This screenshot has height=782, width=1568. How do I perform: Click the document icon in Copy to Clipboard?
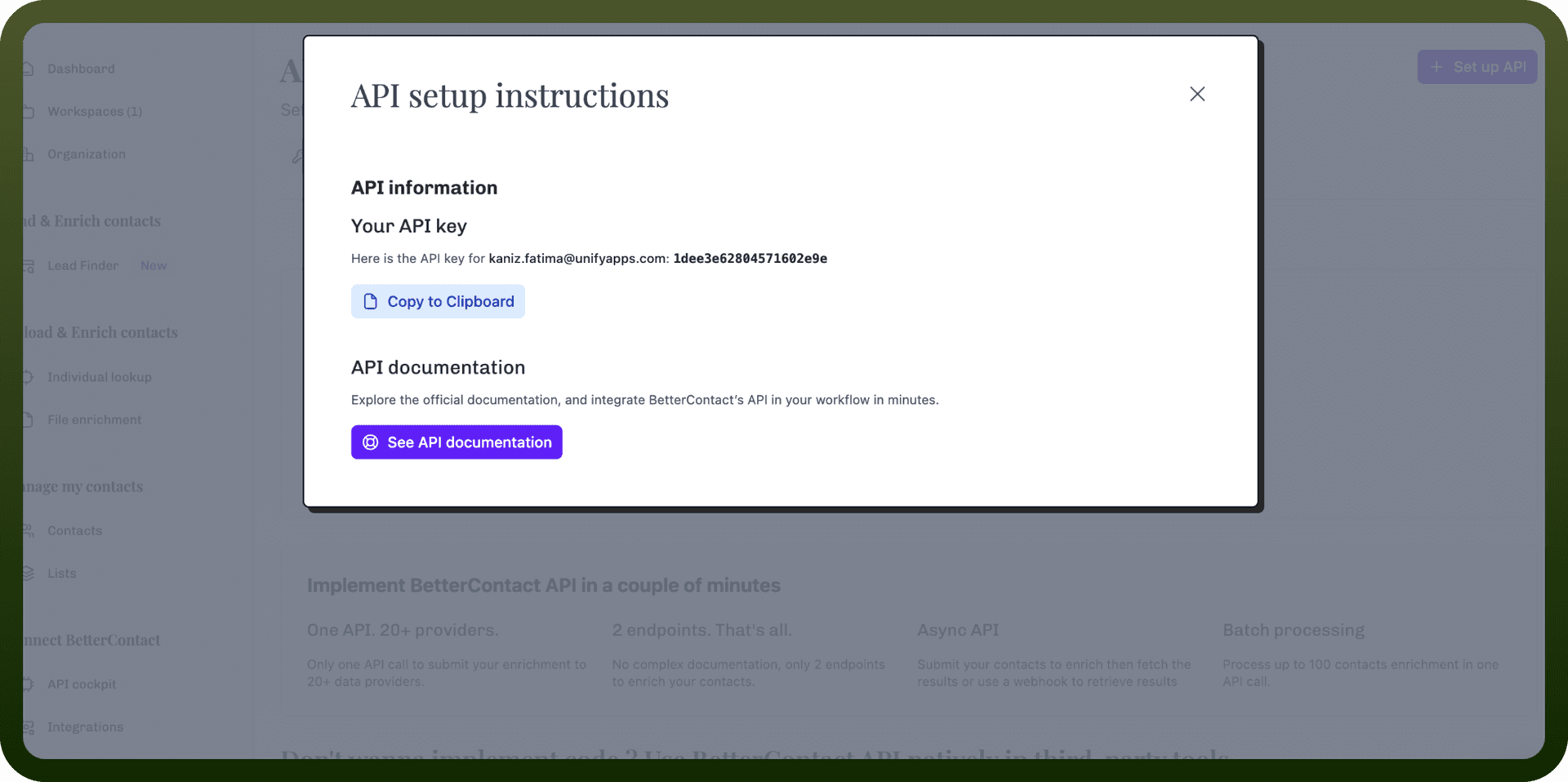click(x=370, y=301)
